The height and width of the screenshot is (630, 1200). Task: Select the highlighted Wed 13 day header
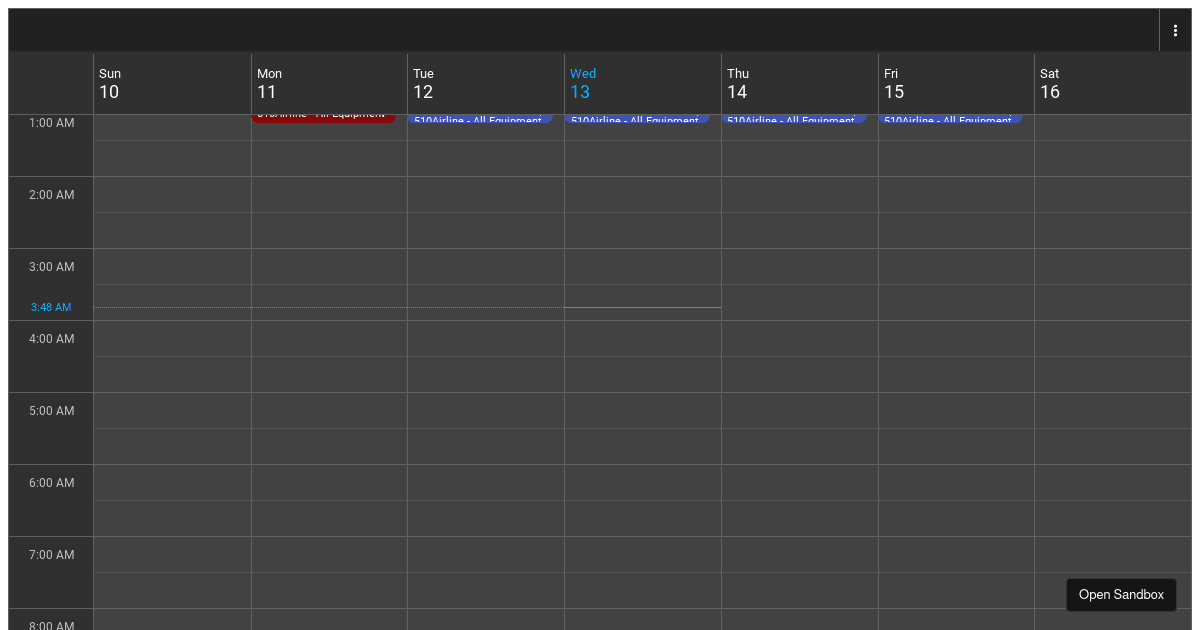pos(580,83)
